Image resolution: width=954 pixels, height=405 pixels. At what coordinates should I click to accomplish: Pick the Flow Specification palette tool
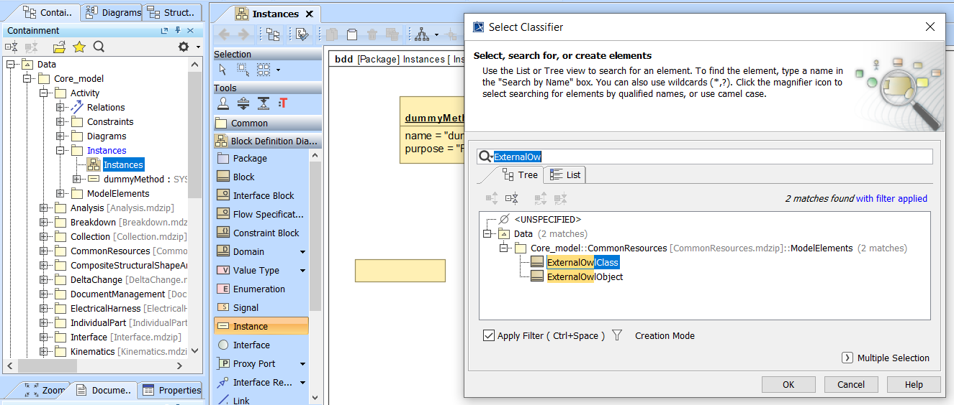coord(267,214)
